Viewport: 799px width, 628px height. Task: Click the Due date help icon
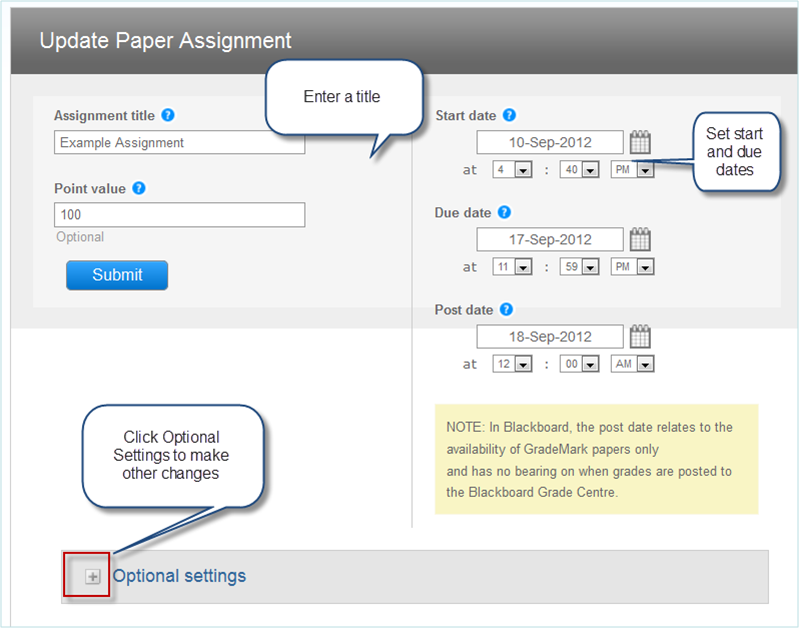pyautogui.click(x=504, y=213)
